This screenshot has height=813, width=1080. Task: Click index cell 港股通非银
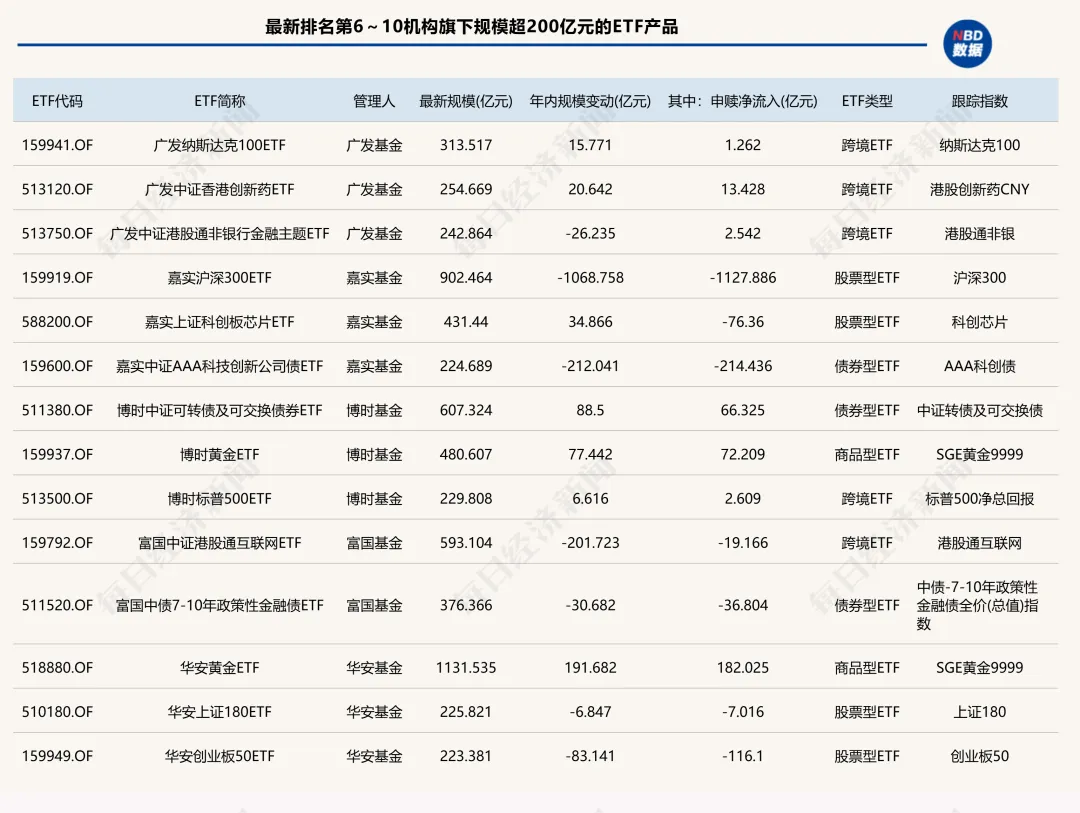979,234
